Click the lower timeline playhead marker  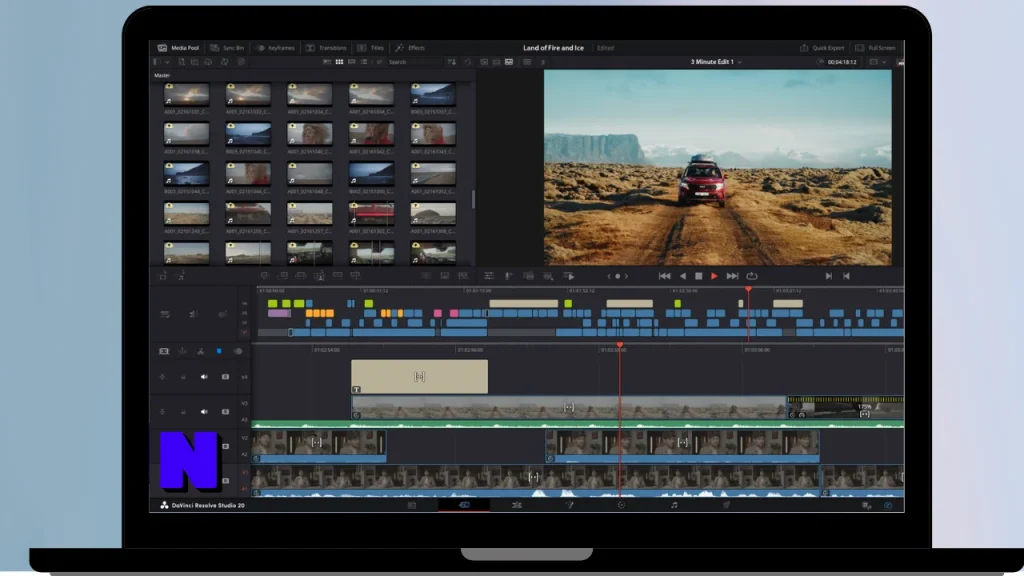620,345
